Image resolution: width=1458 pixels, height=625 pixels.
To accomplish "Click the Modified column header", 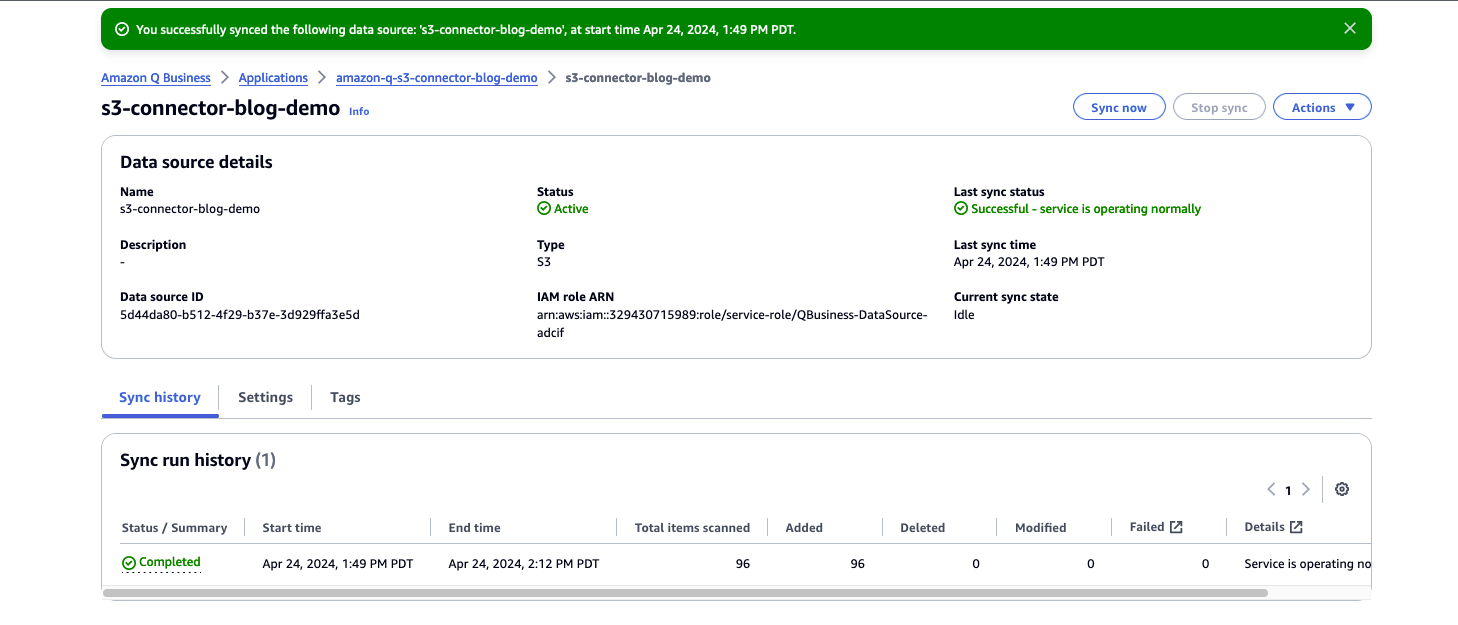I will [1040, 527].
